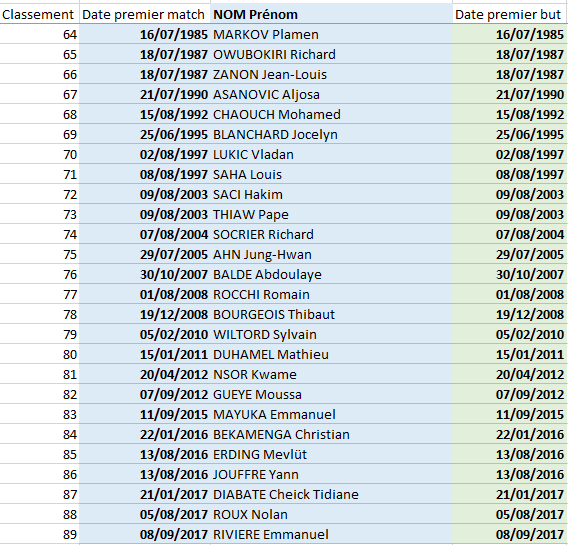
Task: Select ranking cell 89
Action: 39,534
